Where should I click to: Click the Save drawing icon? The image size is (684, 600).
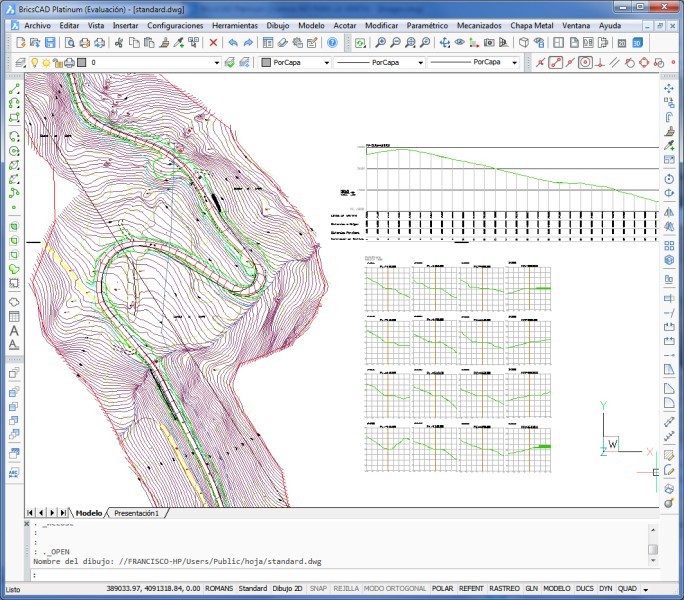click(50, 43)
